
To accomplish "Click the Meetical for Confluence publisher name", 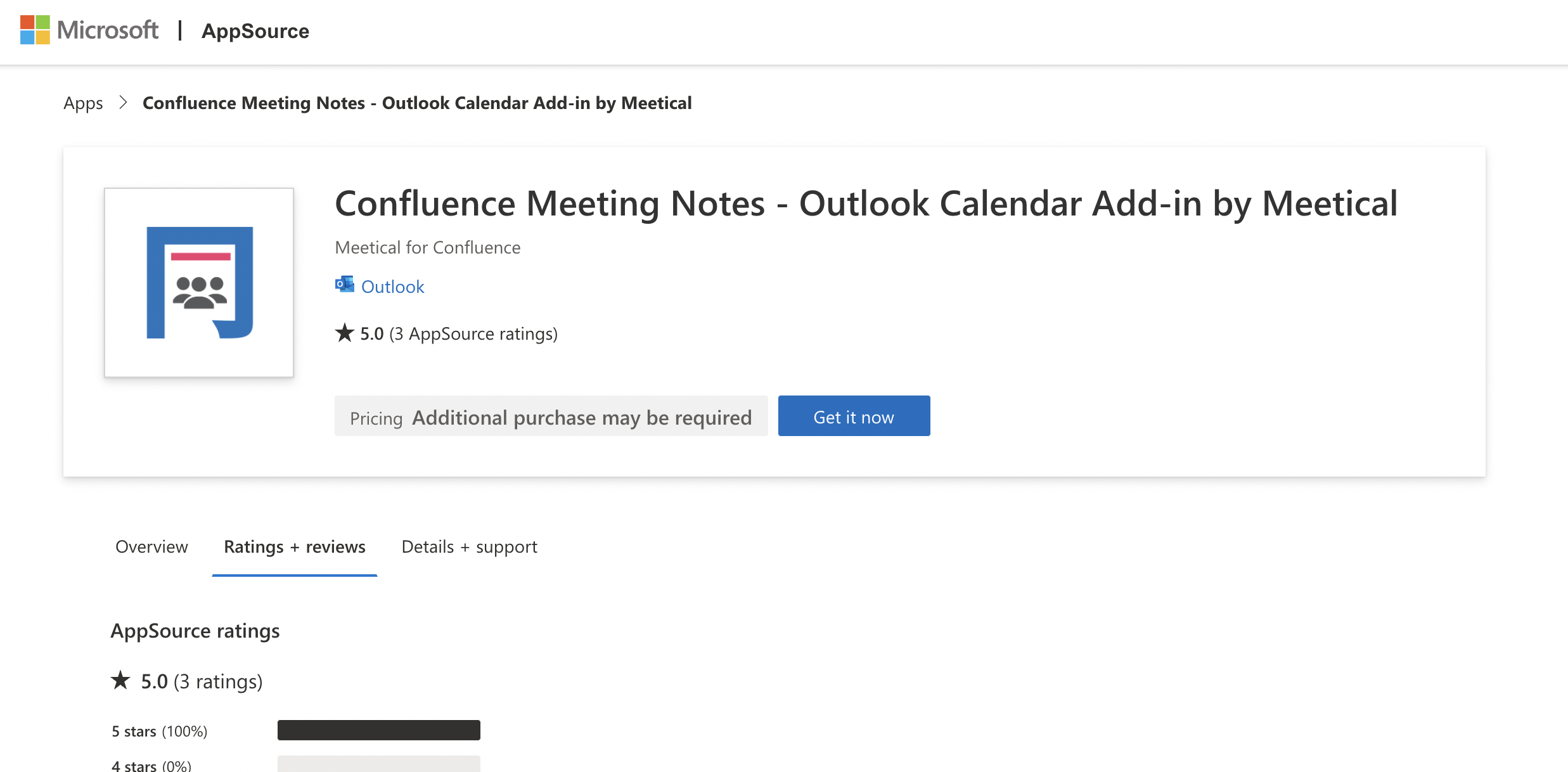I will pos(427,248).
